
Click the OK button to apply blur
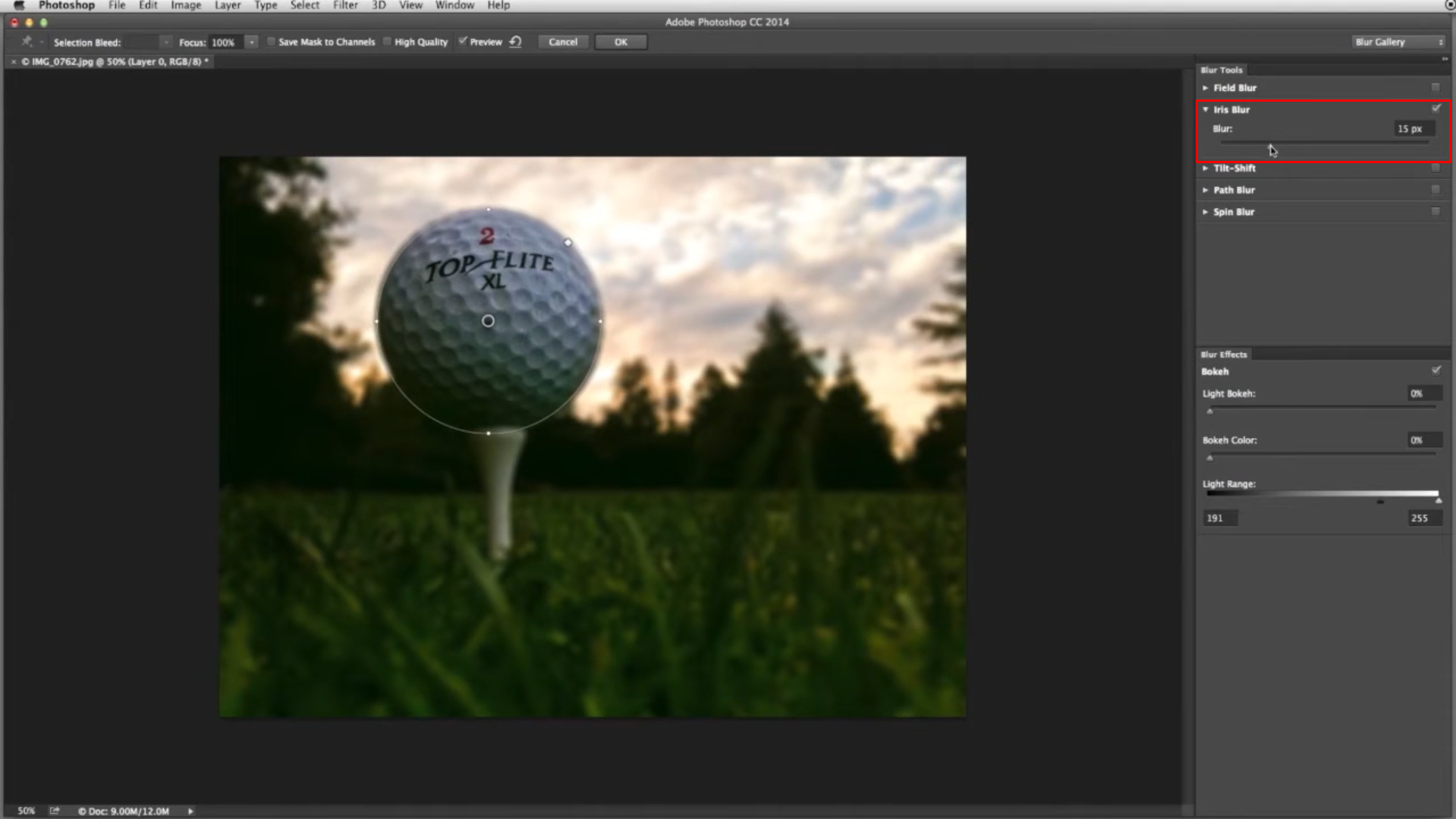(621, 42)
